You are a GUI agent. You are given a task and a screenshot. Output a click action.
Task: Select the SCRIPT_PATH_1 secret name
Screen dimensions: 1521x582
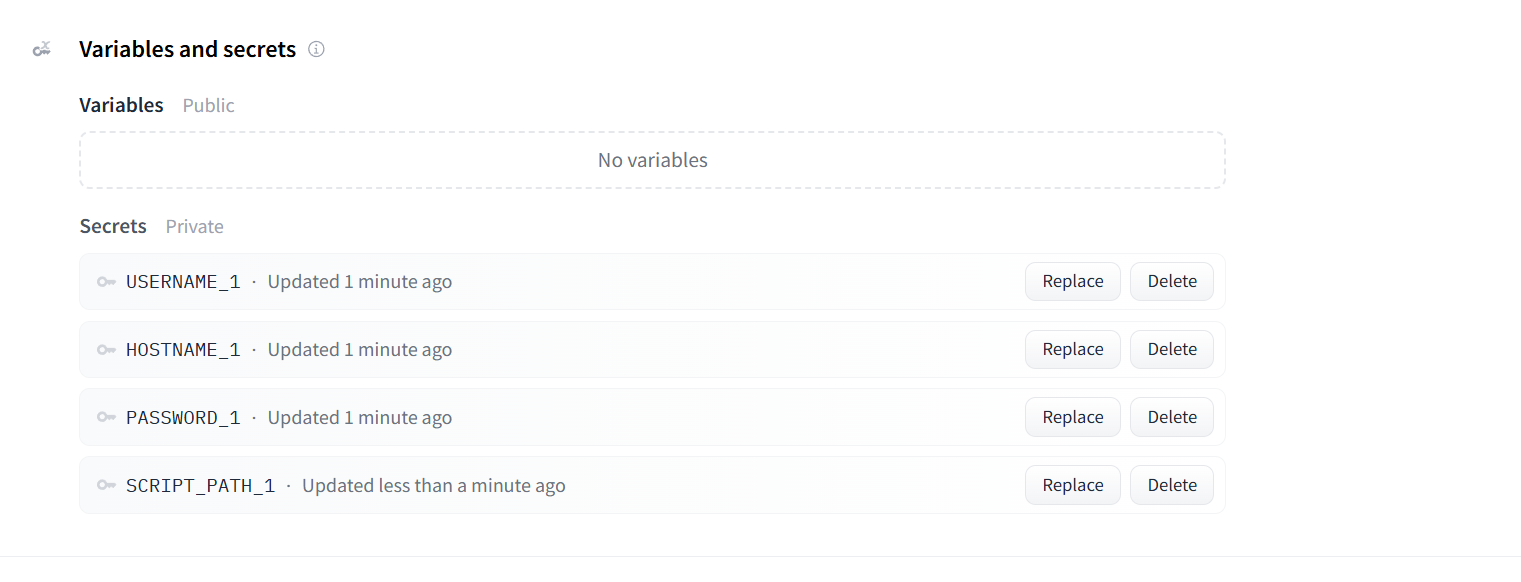pyautogui.click(x=200, y=486)
